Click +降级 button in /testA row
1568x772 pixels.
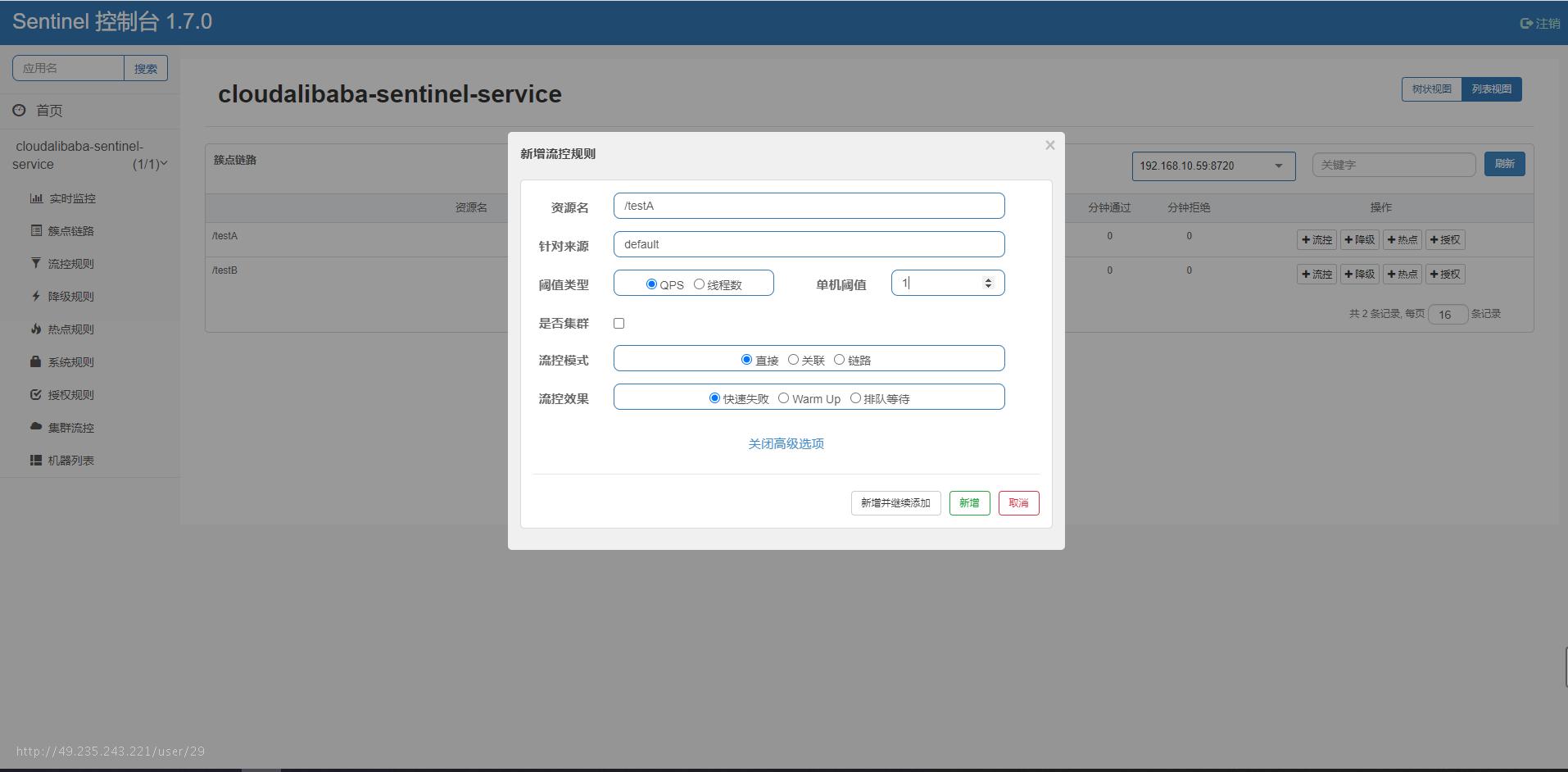point(1360,240)
